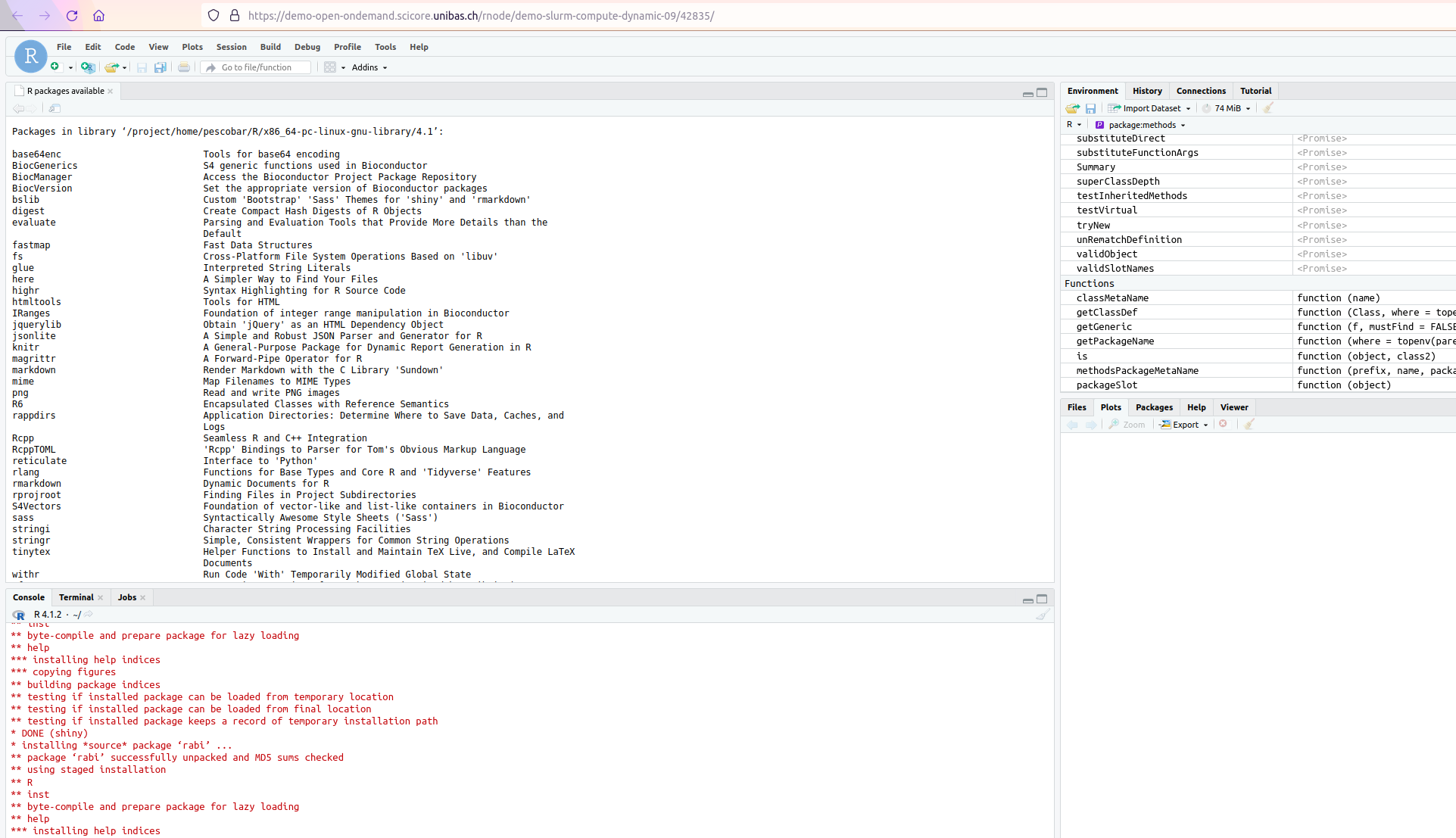Click the New File icon

[x=55, y=67]
